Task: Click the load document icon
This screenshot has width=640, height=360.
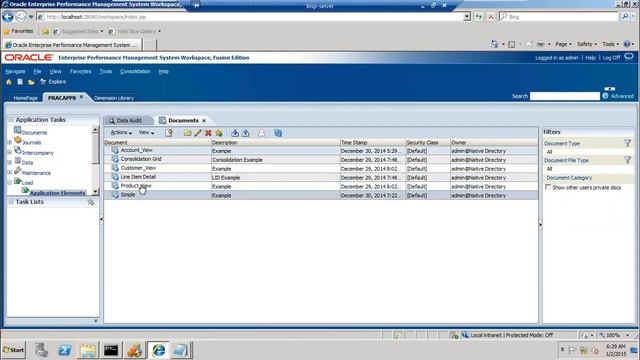Action: [235, 133]
